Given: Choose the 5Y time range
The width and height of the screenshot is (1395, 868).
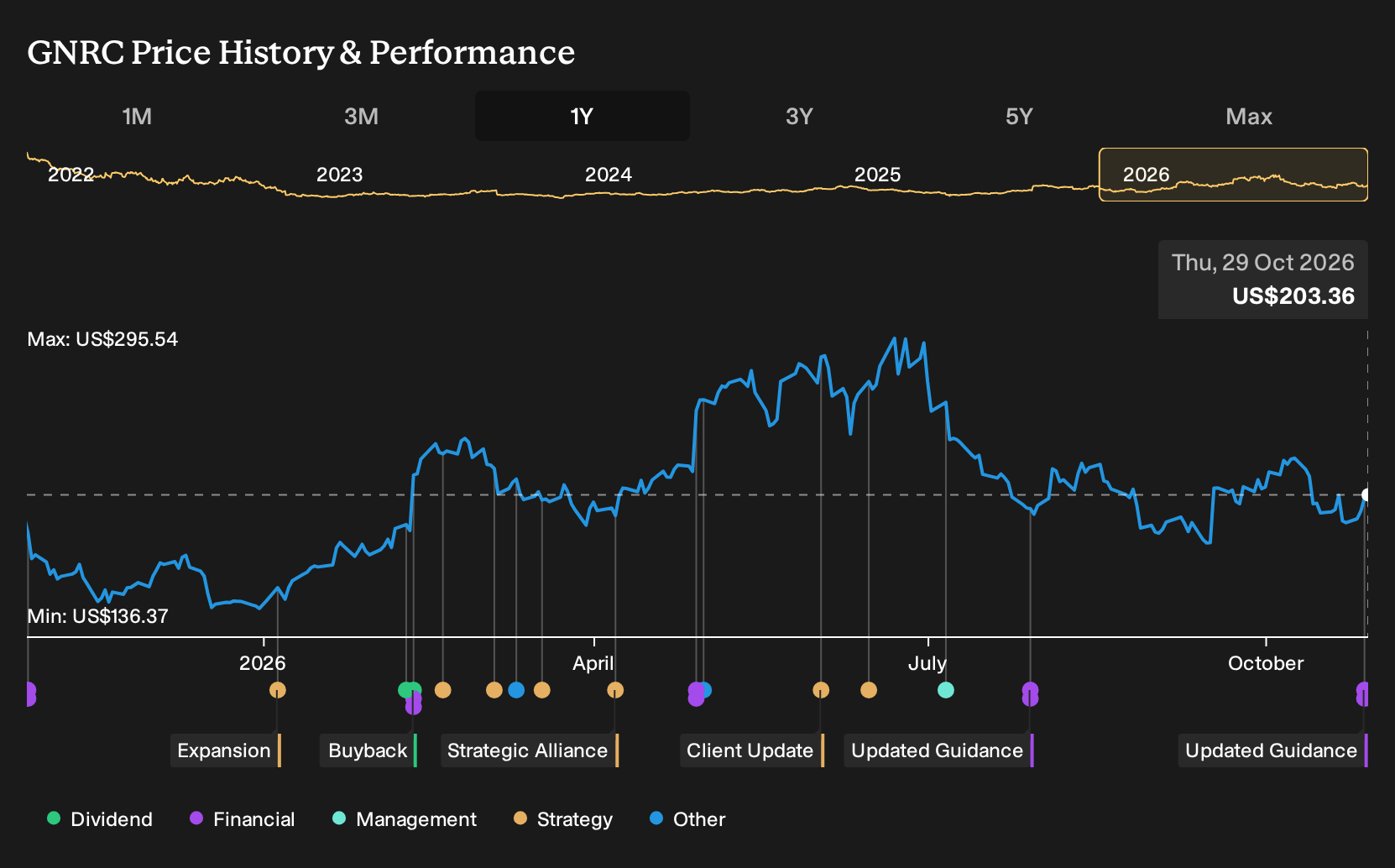Looking at the screenshot, I should click(1019, 116).
